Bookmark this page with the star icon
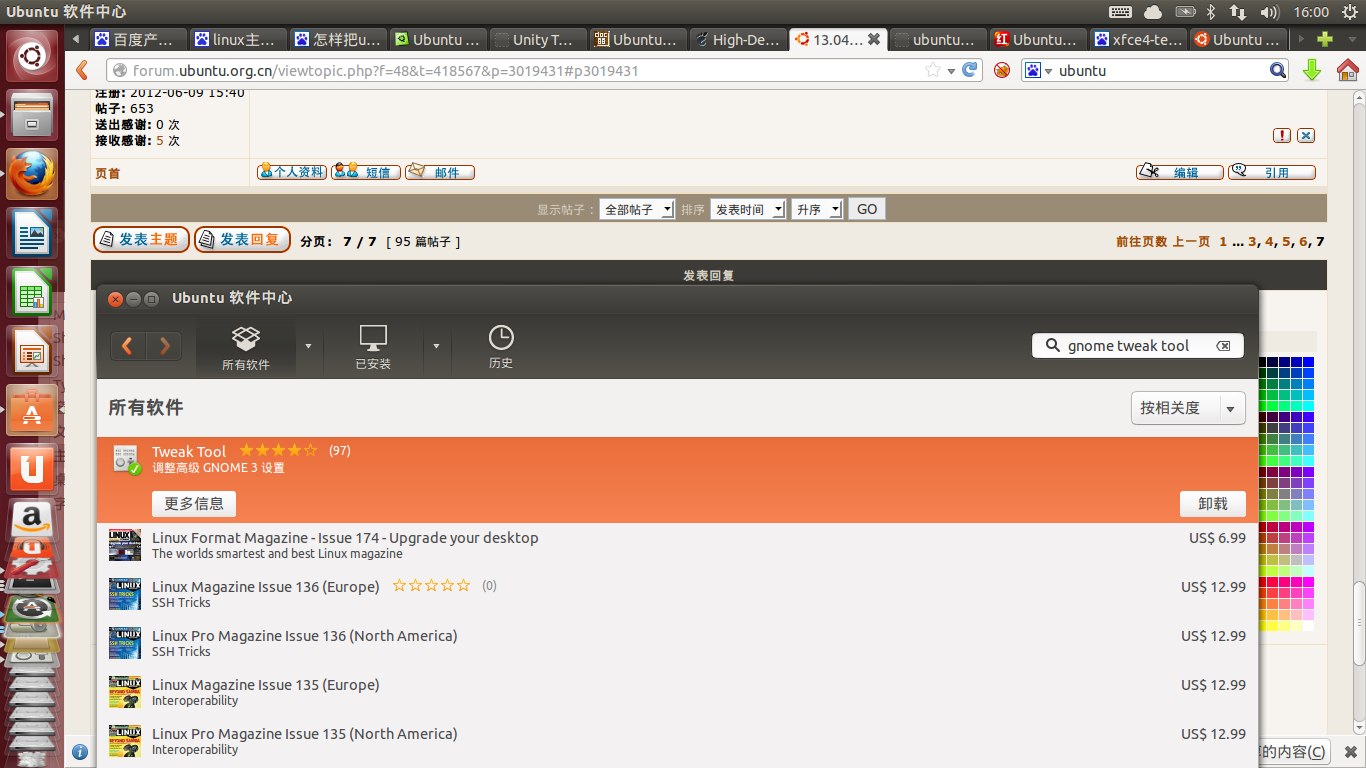The height and width of the screenshot is (768, 1366). click(x=933, y=70)
